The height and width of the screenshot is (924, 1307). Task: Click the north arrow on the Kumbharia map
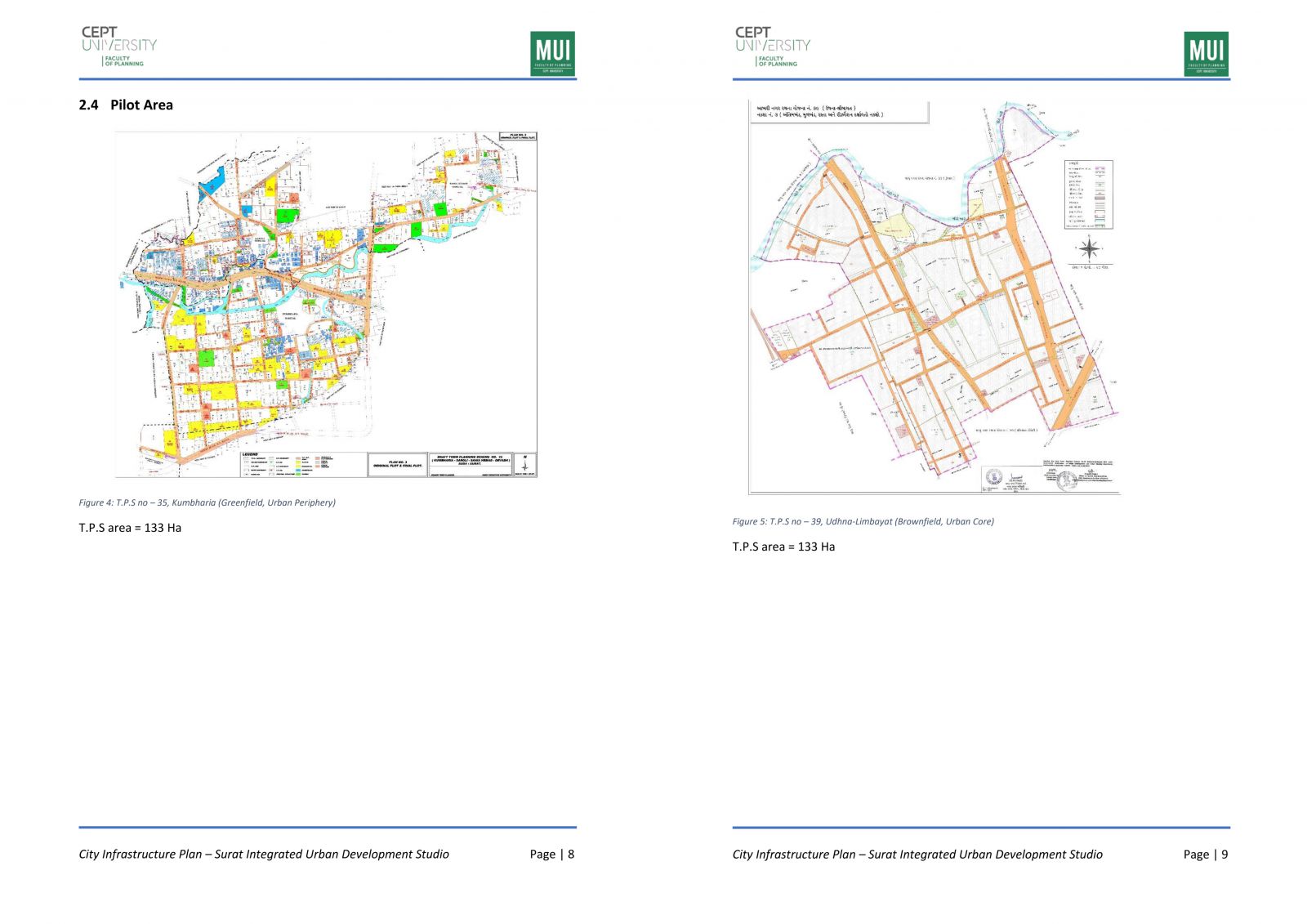coord(524,464)
